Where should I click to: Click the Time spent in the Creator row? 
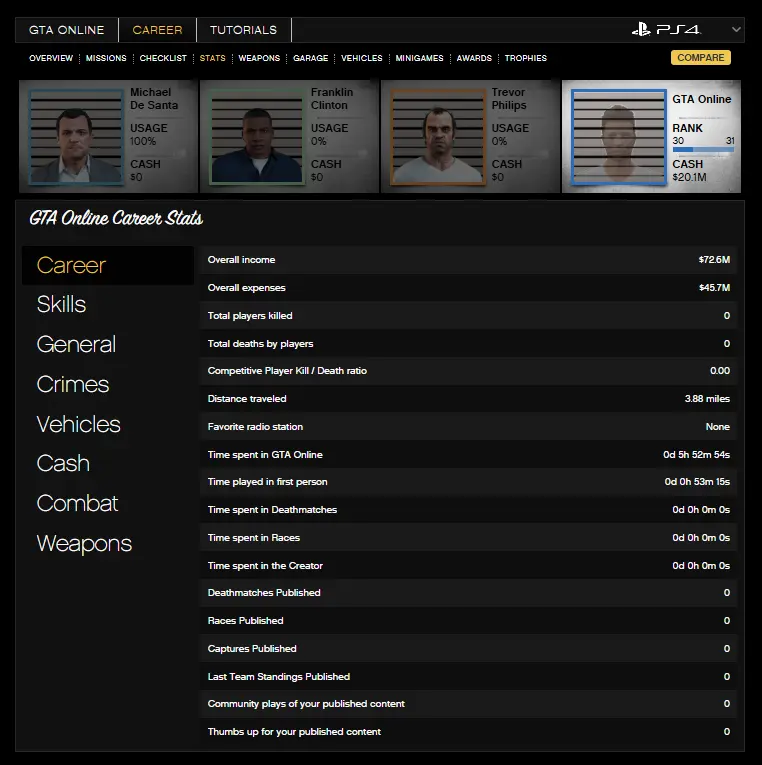pos(468,565)
